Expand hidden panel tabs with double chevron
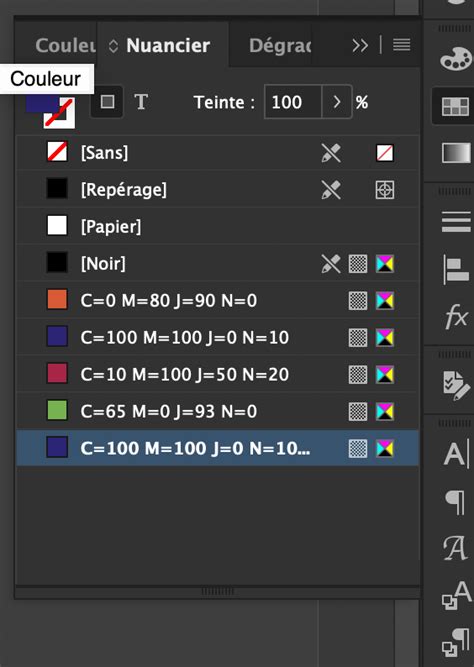The width and height of the screenshot is (474, 667). tap(360, 45)
